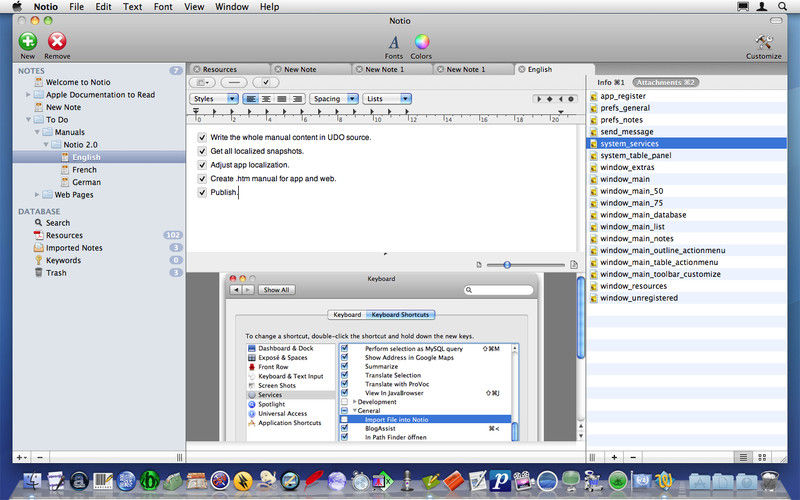Screen dimensions: 800x500
Task: Collapse the 'Notio 2.0' folder
Action: (46, 145)
